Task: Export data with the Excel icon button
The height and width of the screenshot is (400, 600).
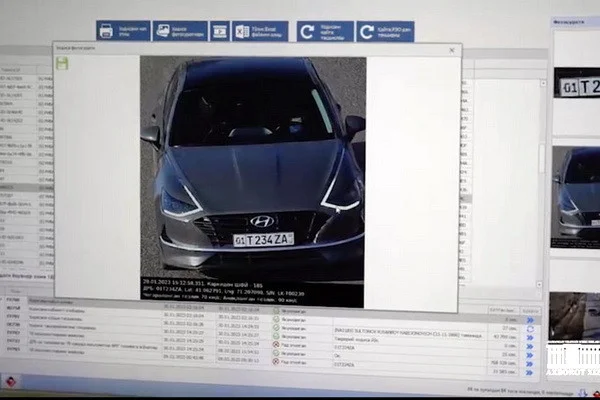Action: [x=260, y=31]
